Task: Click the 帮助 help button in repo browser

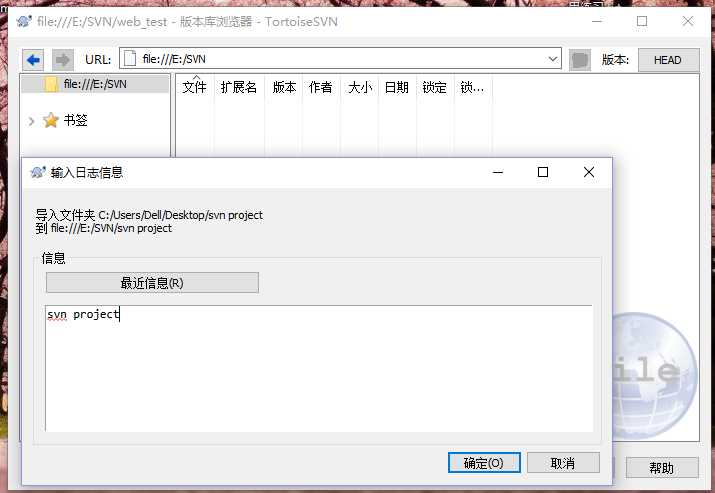Action: pos(662,467)
